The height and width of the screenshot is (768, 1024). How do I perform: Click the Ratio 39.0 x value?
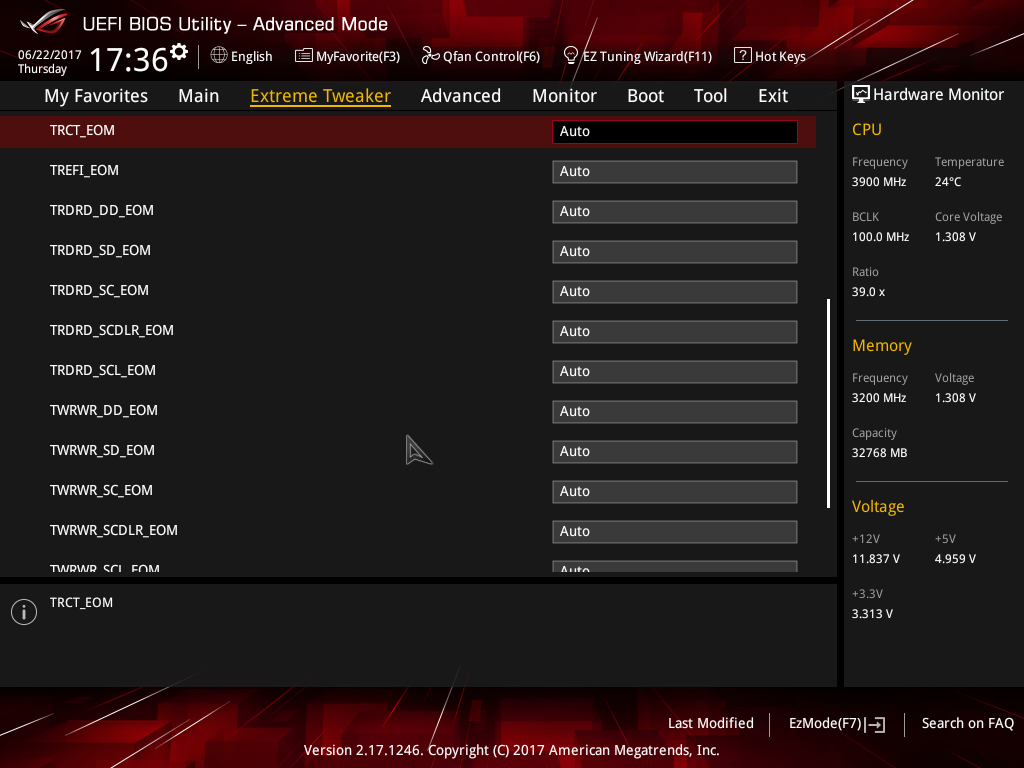[869, 292]
